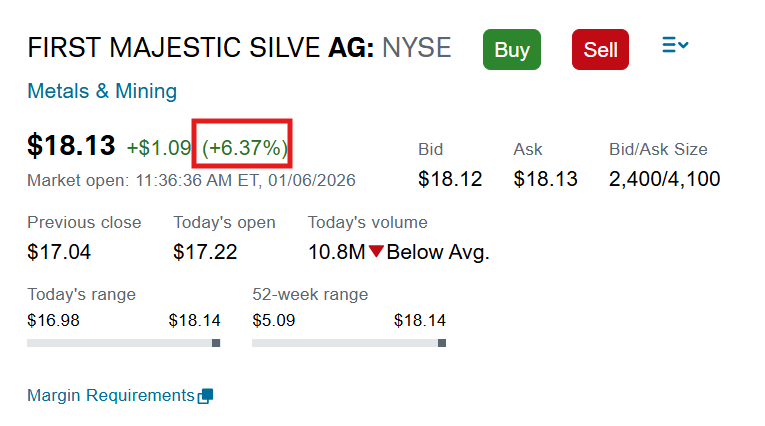Image resolution: width=765 pixels, height=426 pixels.
Task: Click the First Majestic Silver company name
Action: (x=174, y=48)
